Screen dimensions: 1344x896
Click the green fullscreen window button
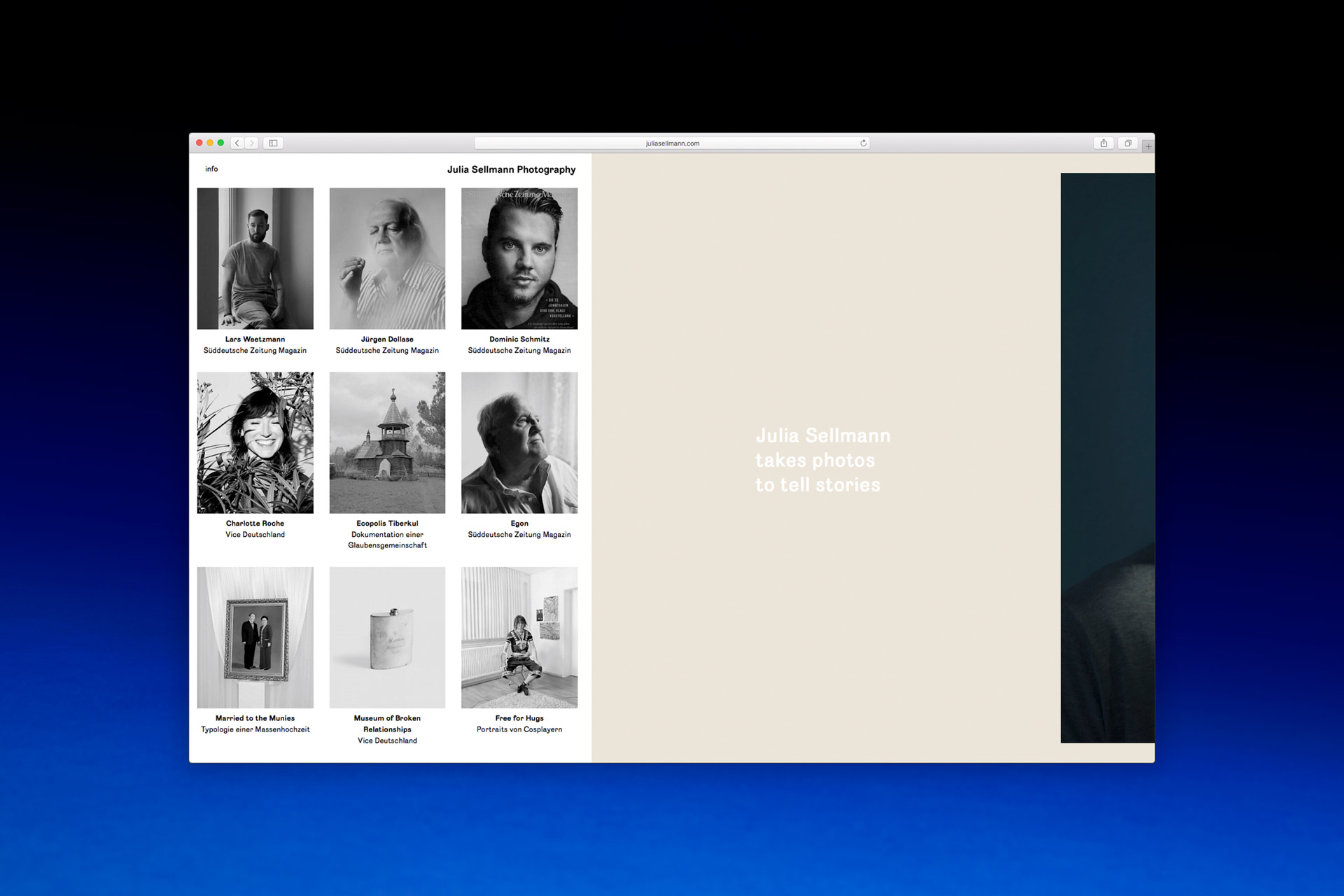(220, 143)
